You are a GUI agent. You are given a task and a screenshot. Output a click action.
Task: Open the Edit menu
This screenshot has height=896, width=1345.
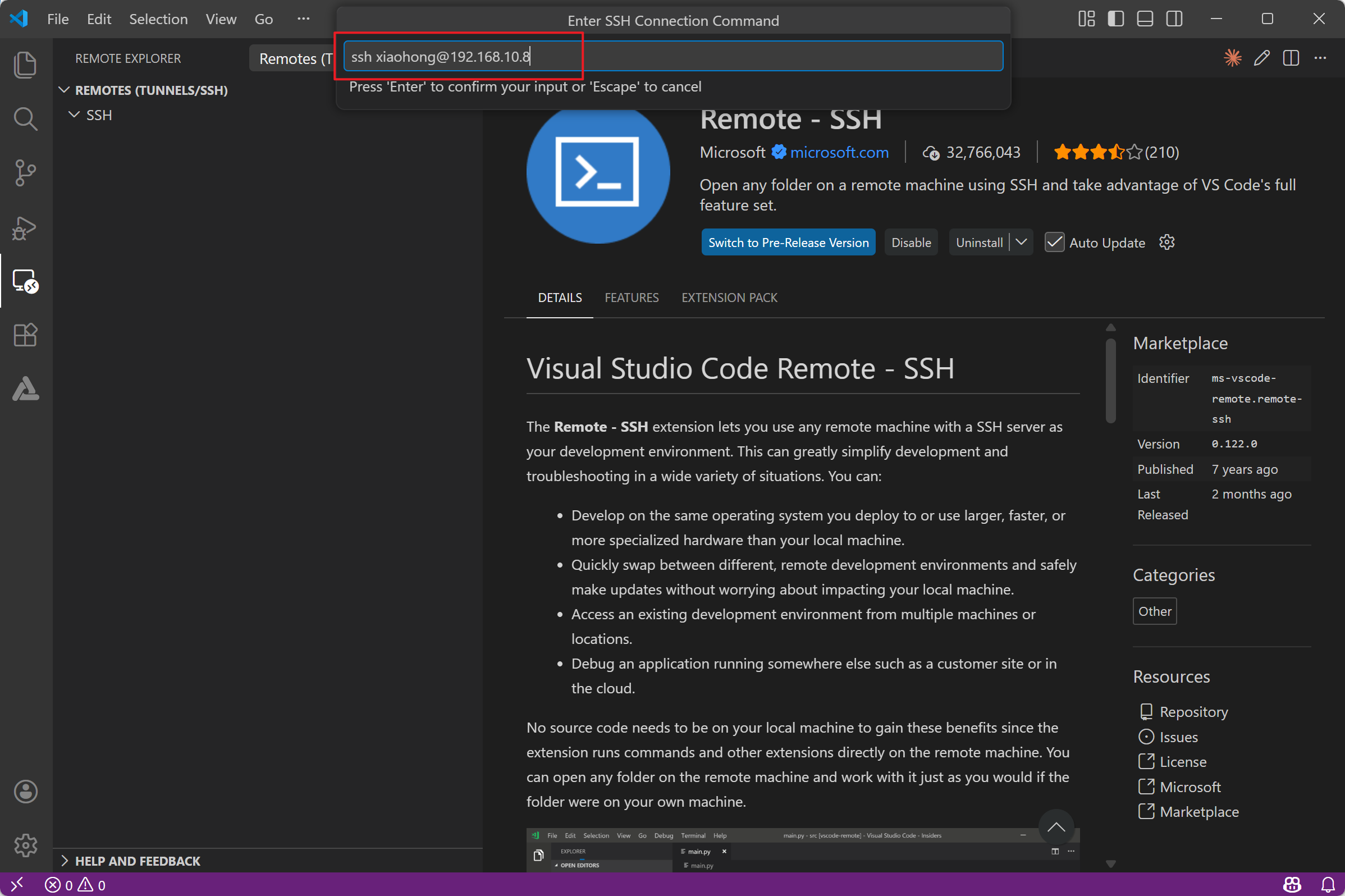click(x=99, y=19)
